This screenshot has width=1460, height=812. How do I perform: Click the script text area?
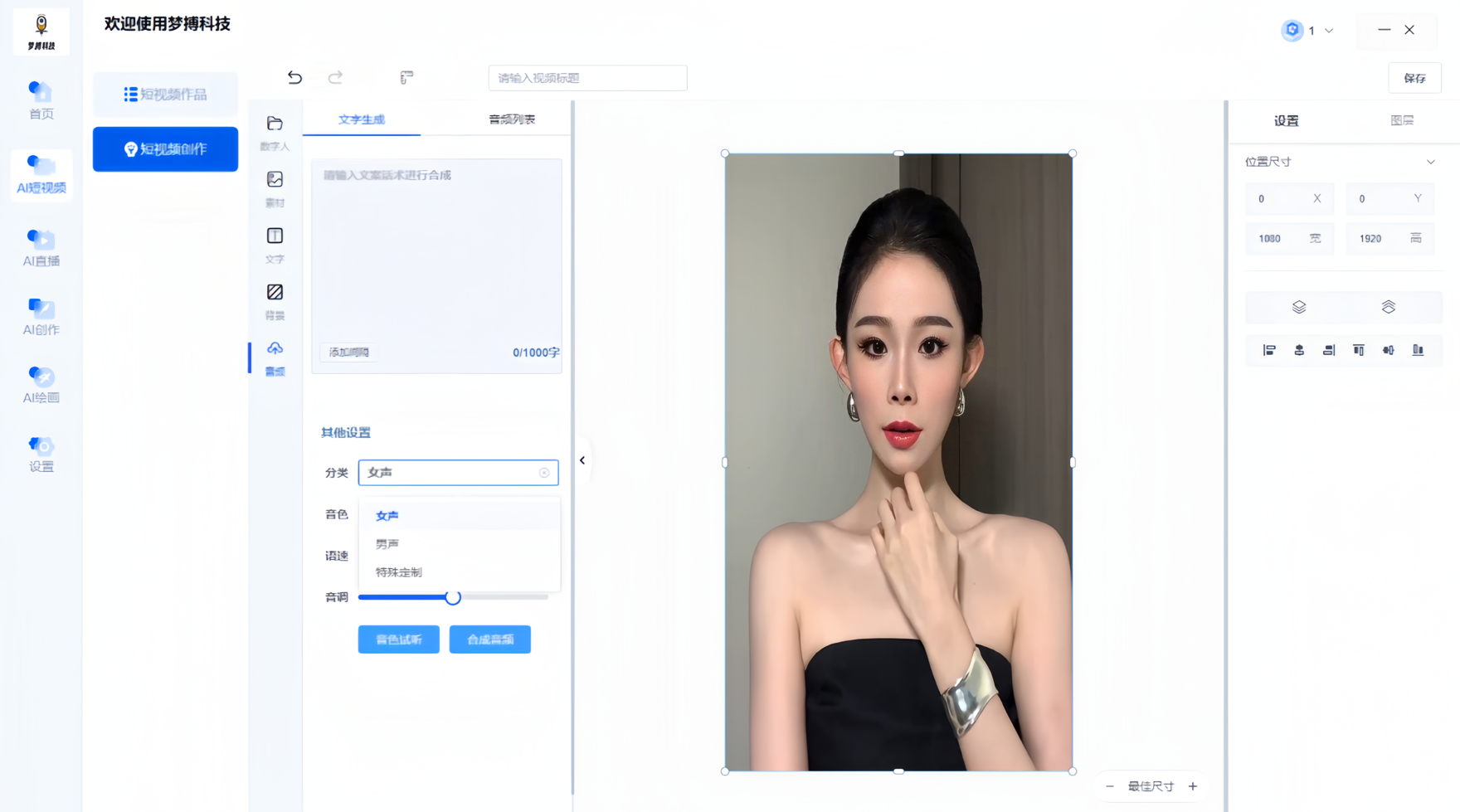[436, 265]
